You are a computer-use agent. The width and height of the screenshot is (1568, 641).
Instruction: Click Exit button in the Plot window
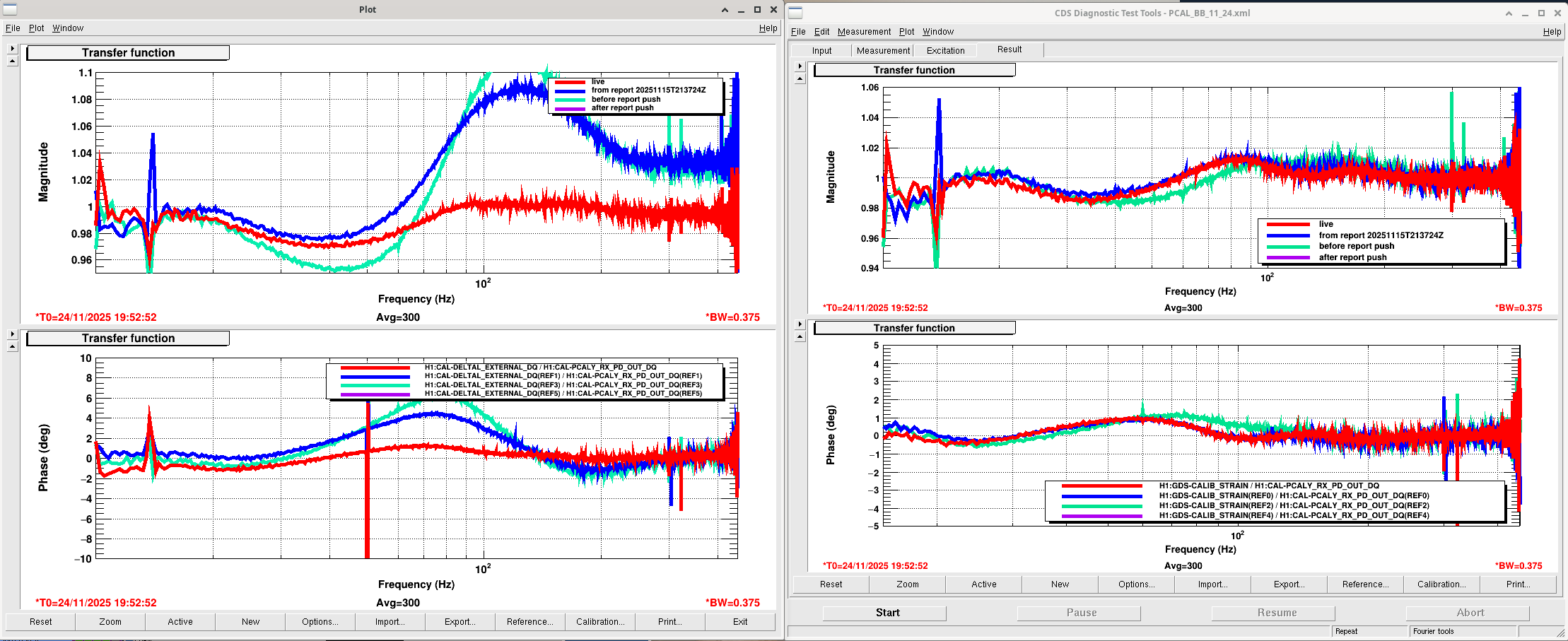[739, 622]
